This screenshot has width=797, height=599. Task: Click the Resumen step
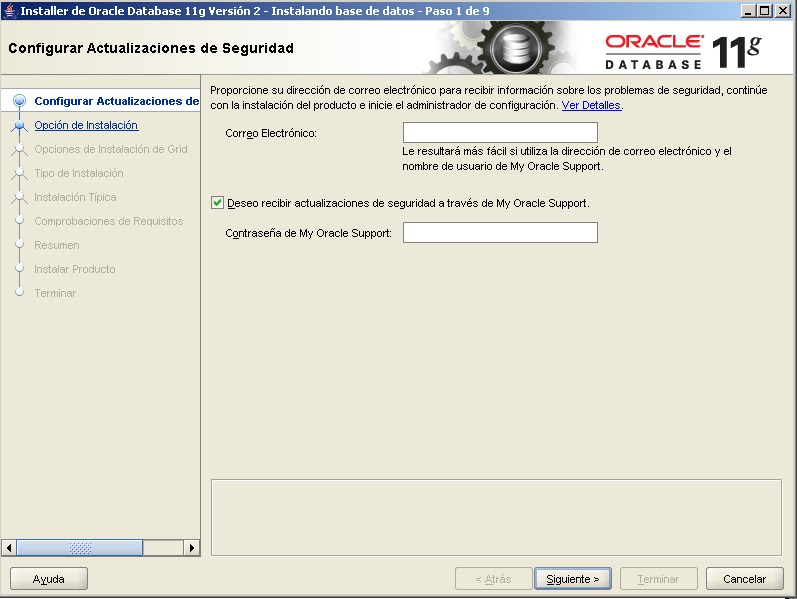click(x=56, y=245)
